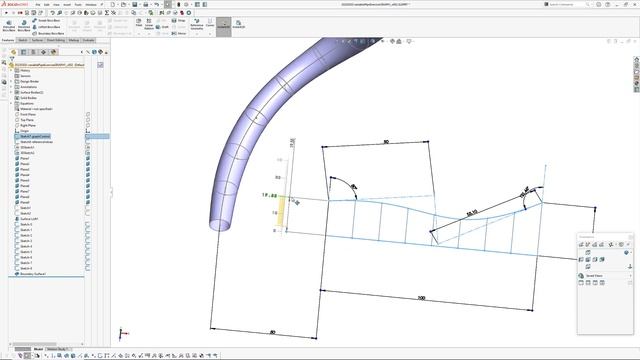
Task: Select the Model tab at bottom
Action: click(x=38, y=349)
